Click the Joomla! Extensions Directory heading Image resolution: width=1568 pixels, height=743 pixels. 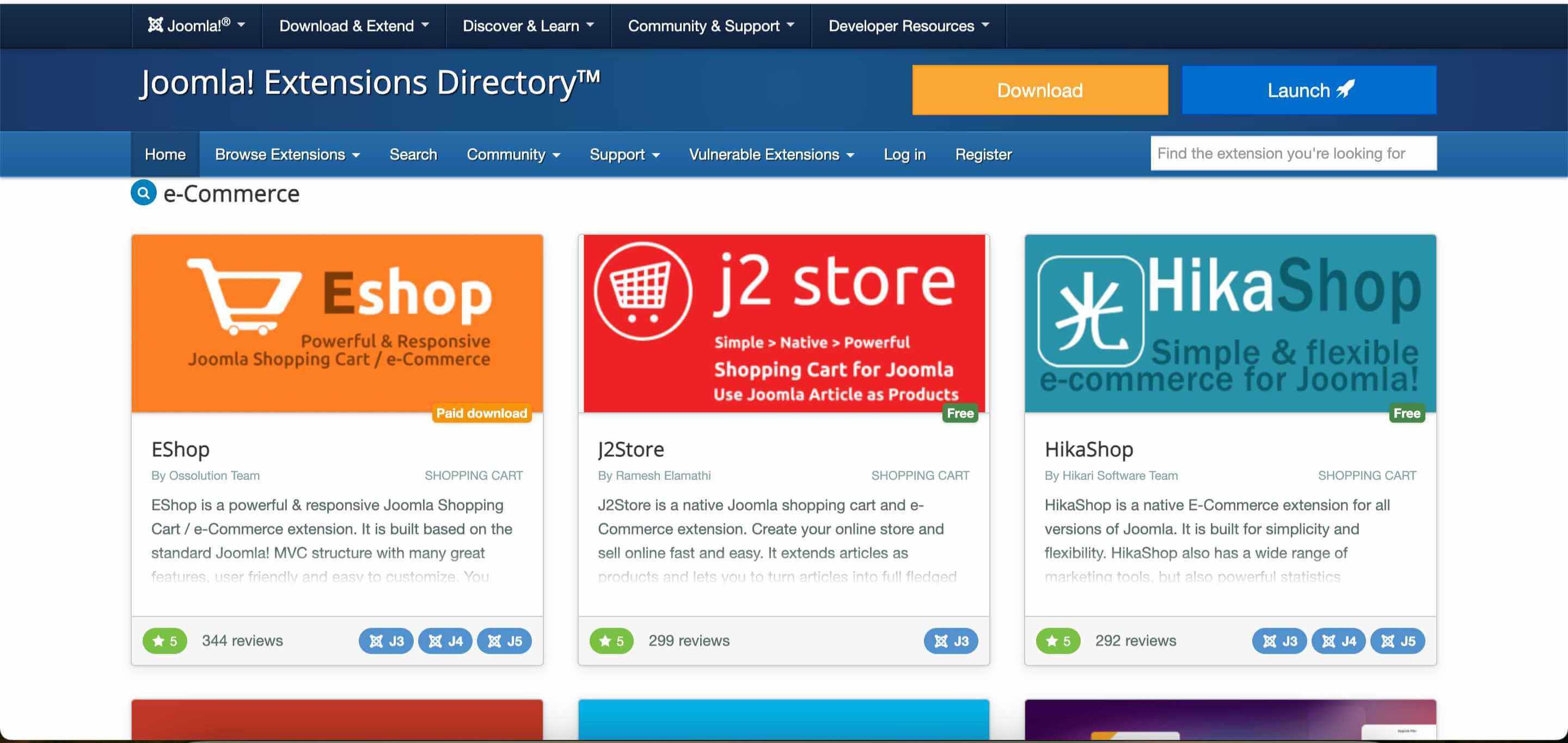click(x=370, y=83)
